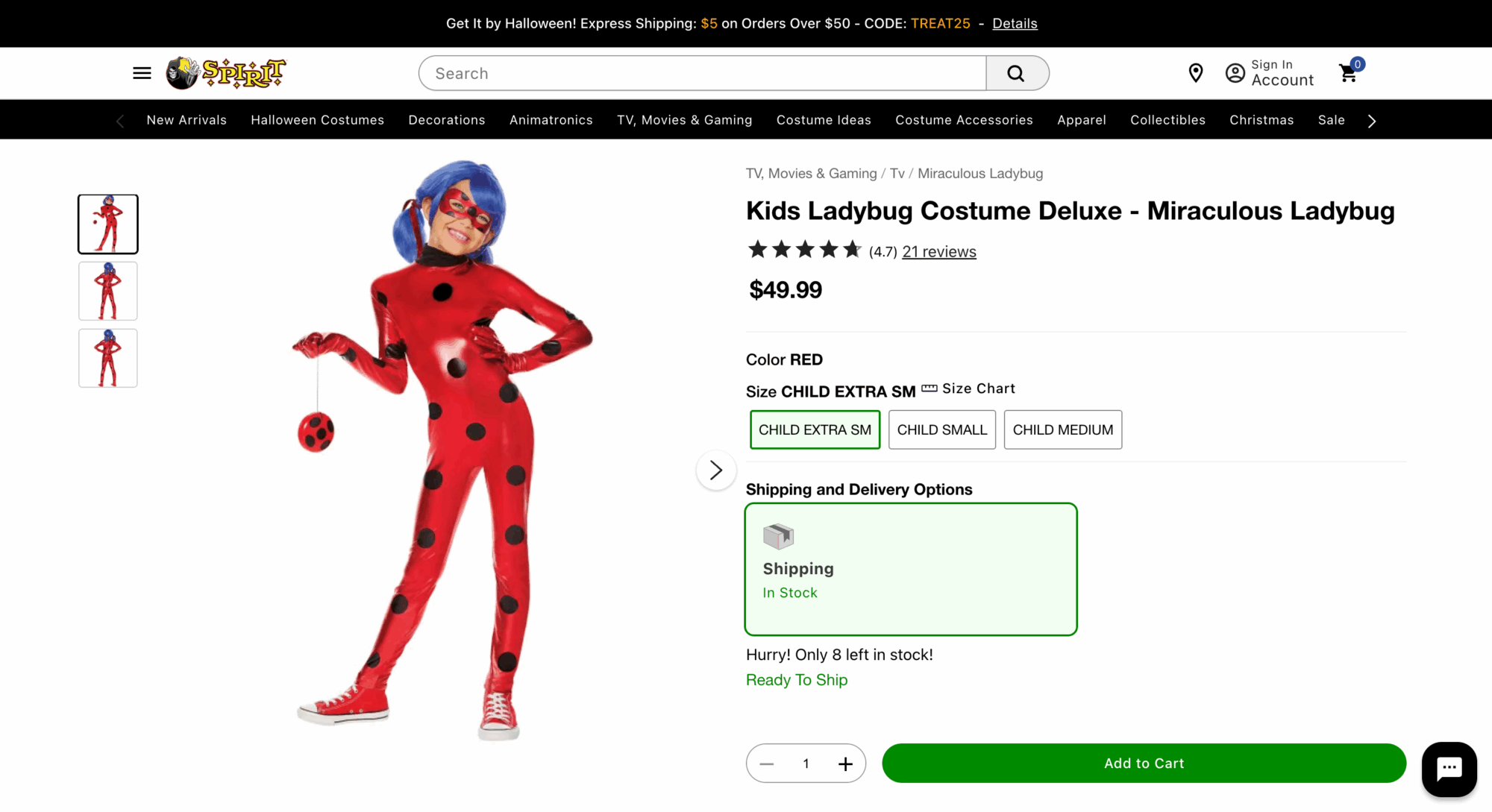The height and width of the screenshot is (812, 1492).
Task: Go to the Animatronics category
Action: coord(551,120)
